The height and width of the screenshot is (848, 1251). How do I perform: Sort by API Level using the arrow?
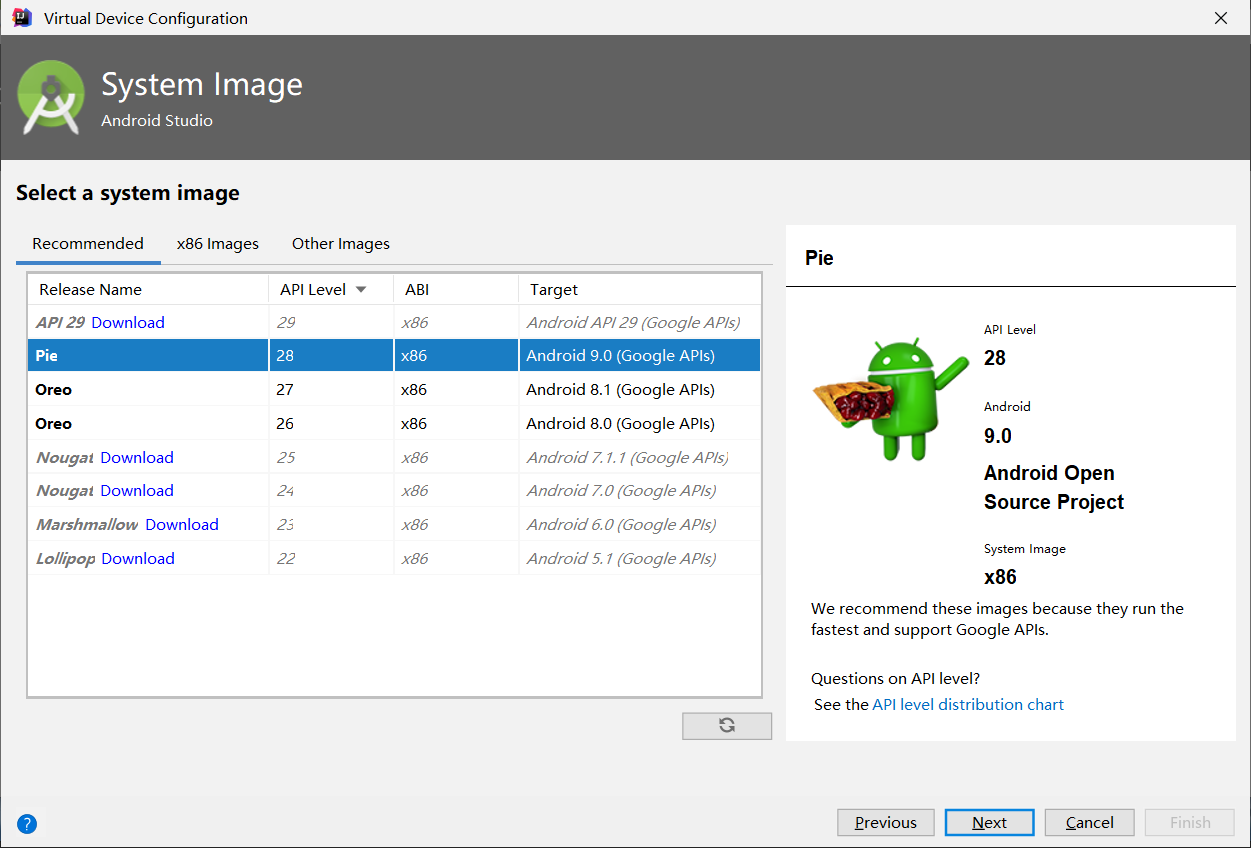pyautogui.click(x=361, y=289)
